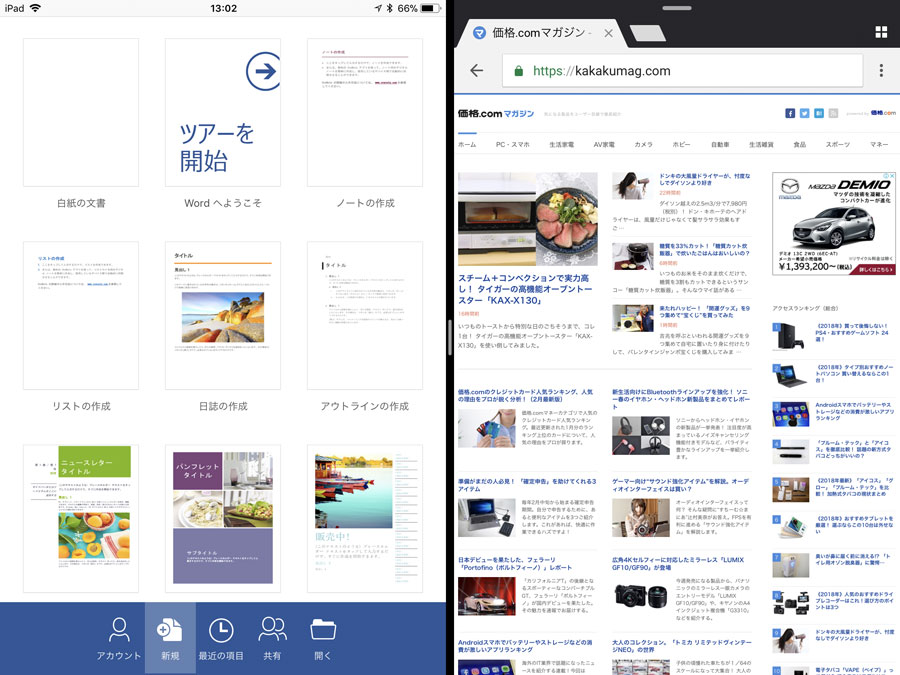Go to AV家電 navigation tab
The height and width of the screenshot is (675, 900).
point(604,145)
